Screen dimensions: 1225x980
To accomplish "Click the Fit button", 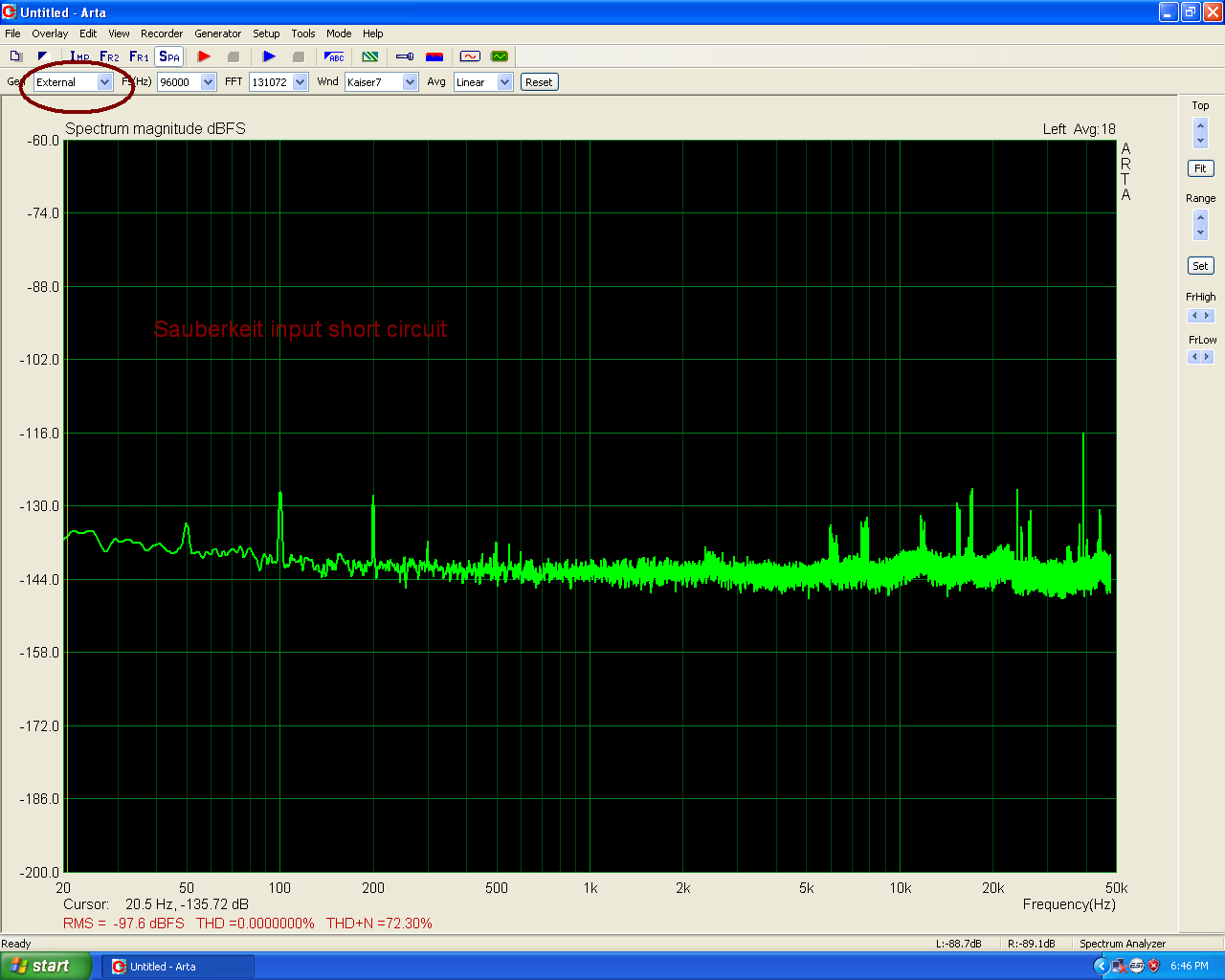I will pyautogui.click(x=1200, y=168).
